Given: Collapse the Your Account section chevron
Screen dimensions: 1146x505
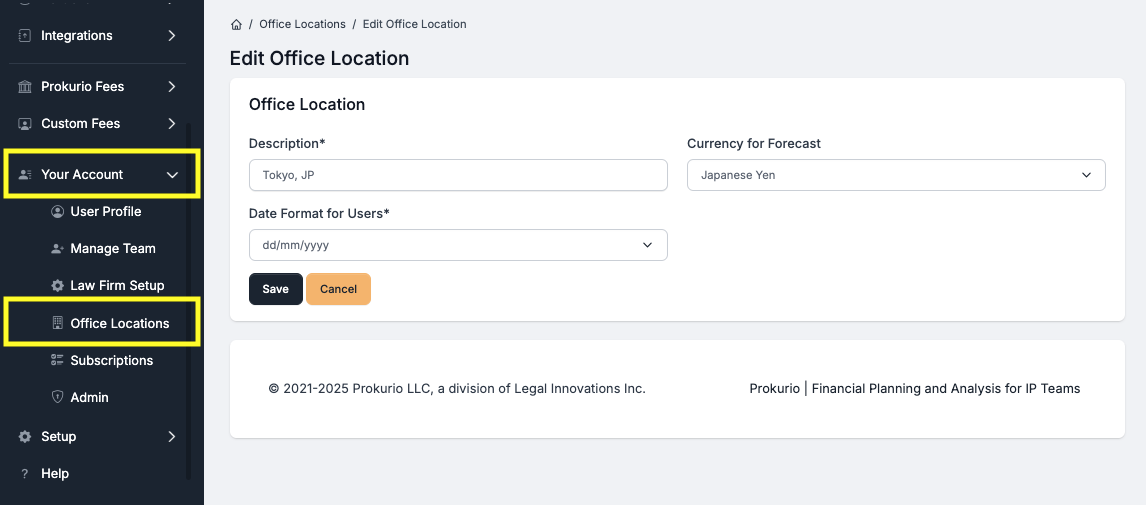Looking at the screenshot, I should (172, 175).
